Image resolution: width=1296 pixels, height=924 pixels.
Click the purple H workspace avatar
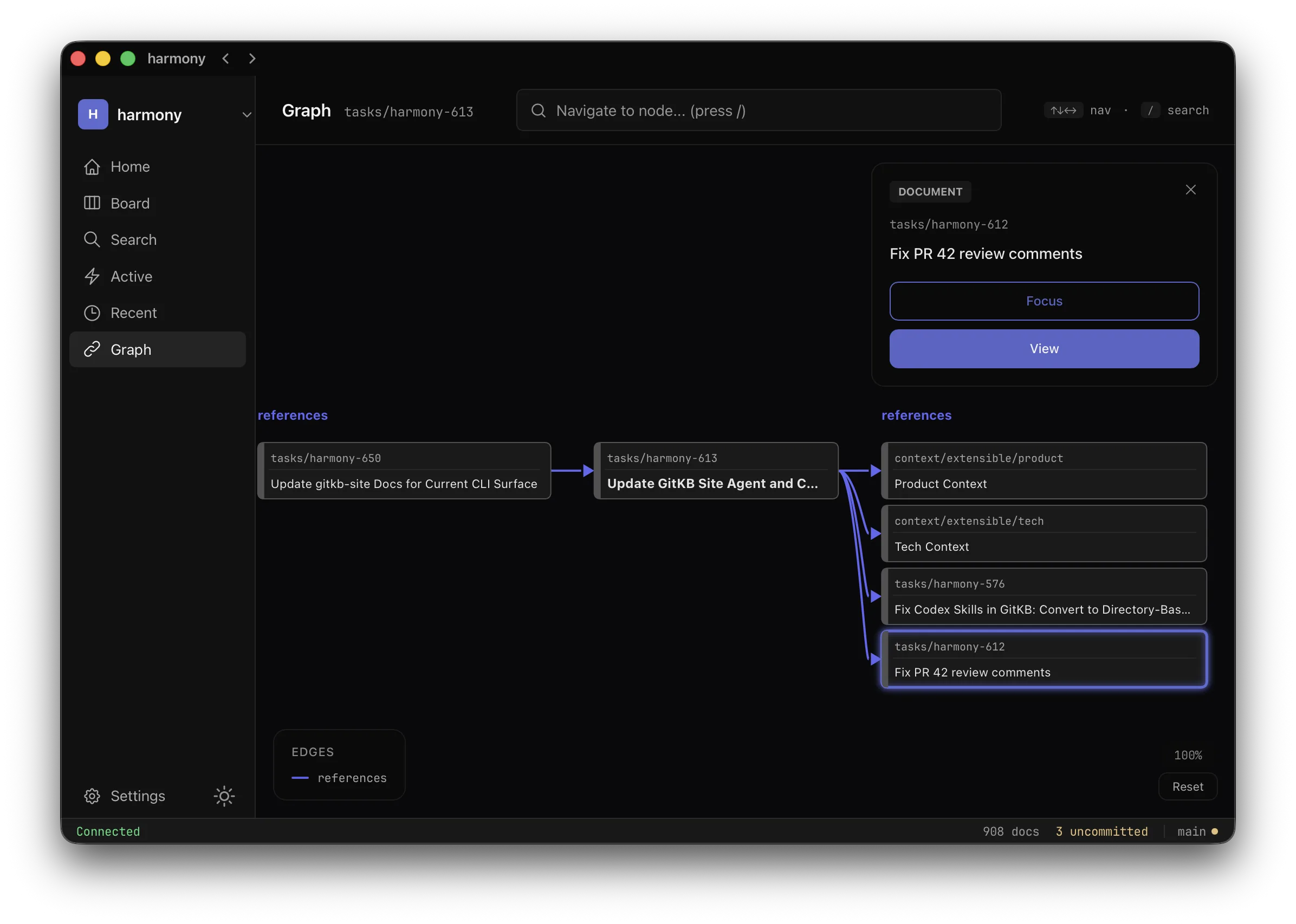(x=93, y=114)
